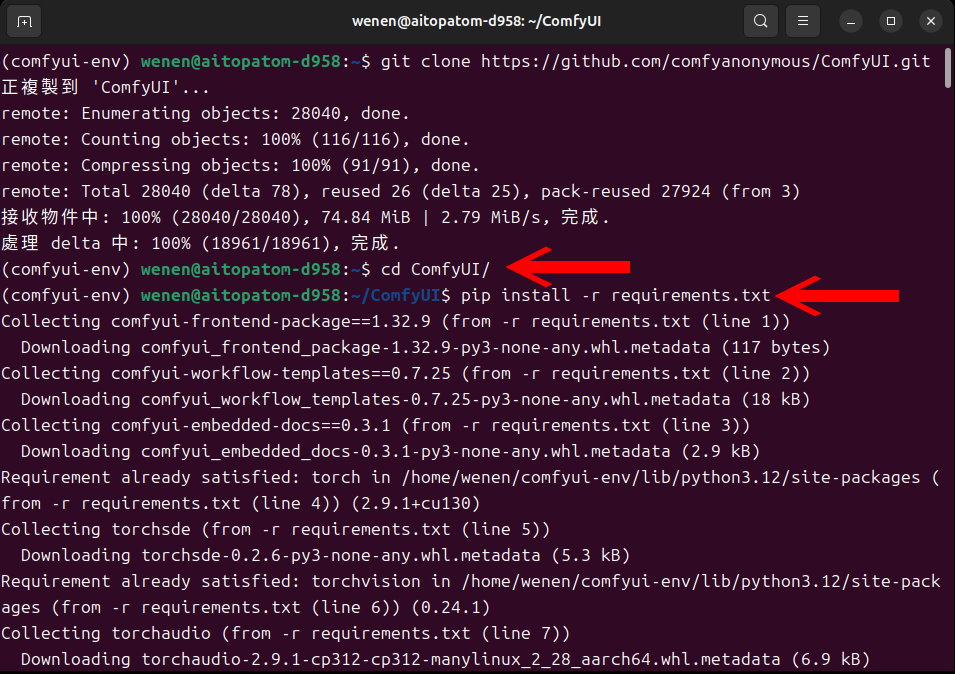Open the hamburger main menu
This screenshot has width=955, height=674.
click(802, 21)
